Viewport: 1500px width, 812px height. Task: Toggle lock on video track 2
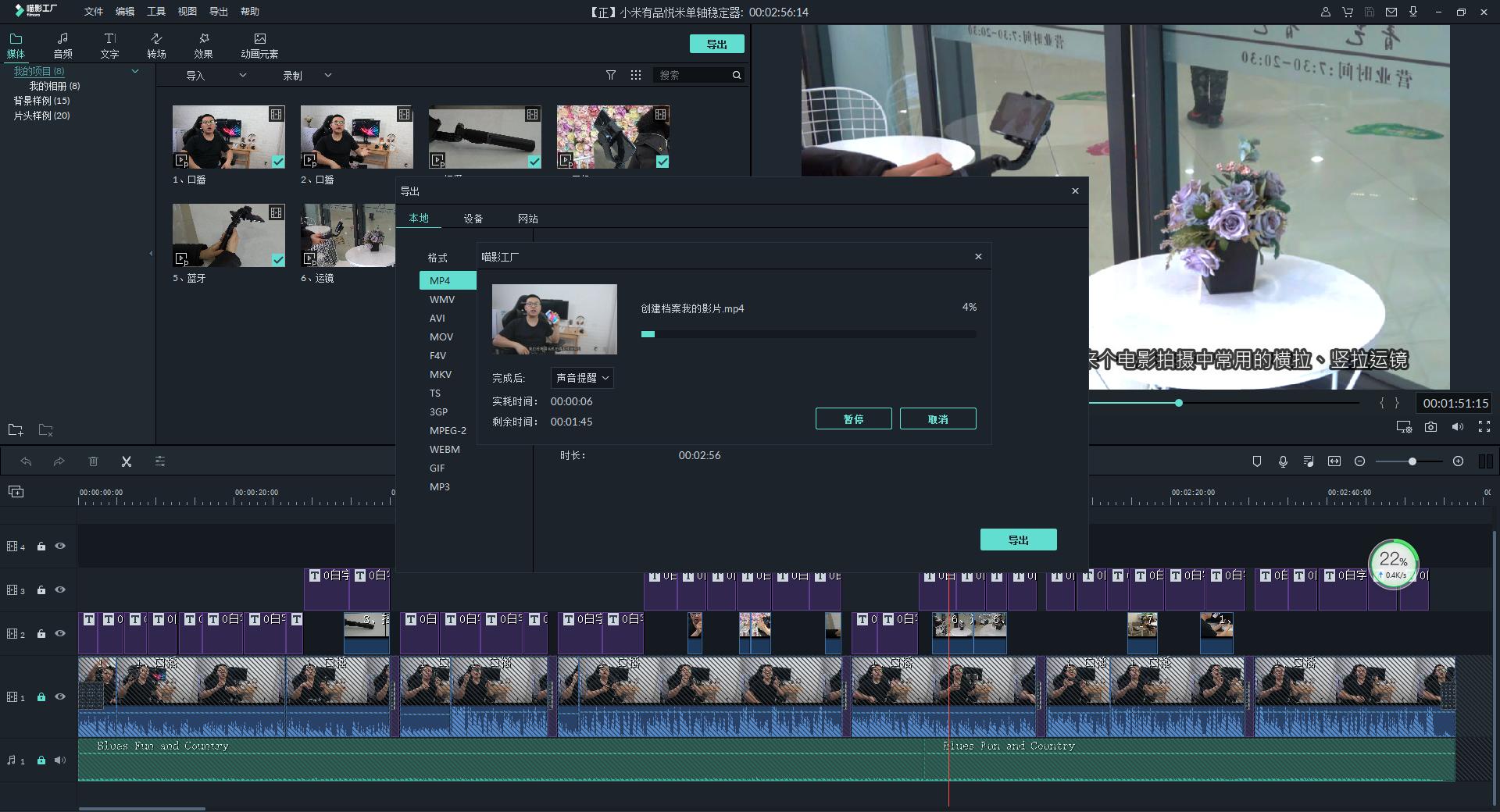pos(41,634)
